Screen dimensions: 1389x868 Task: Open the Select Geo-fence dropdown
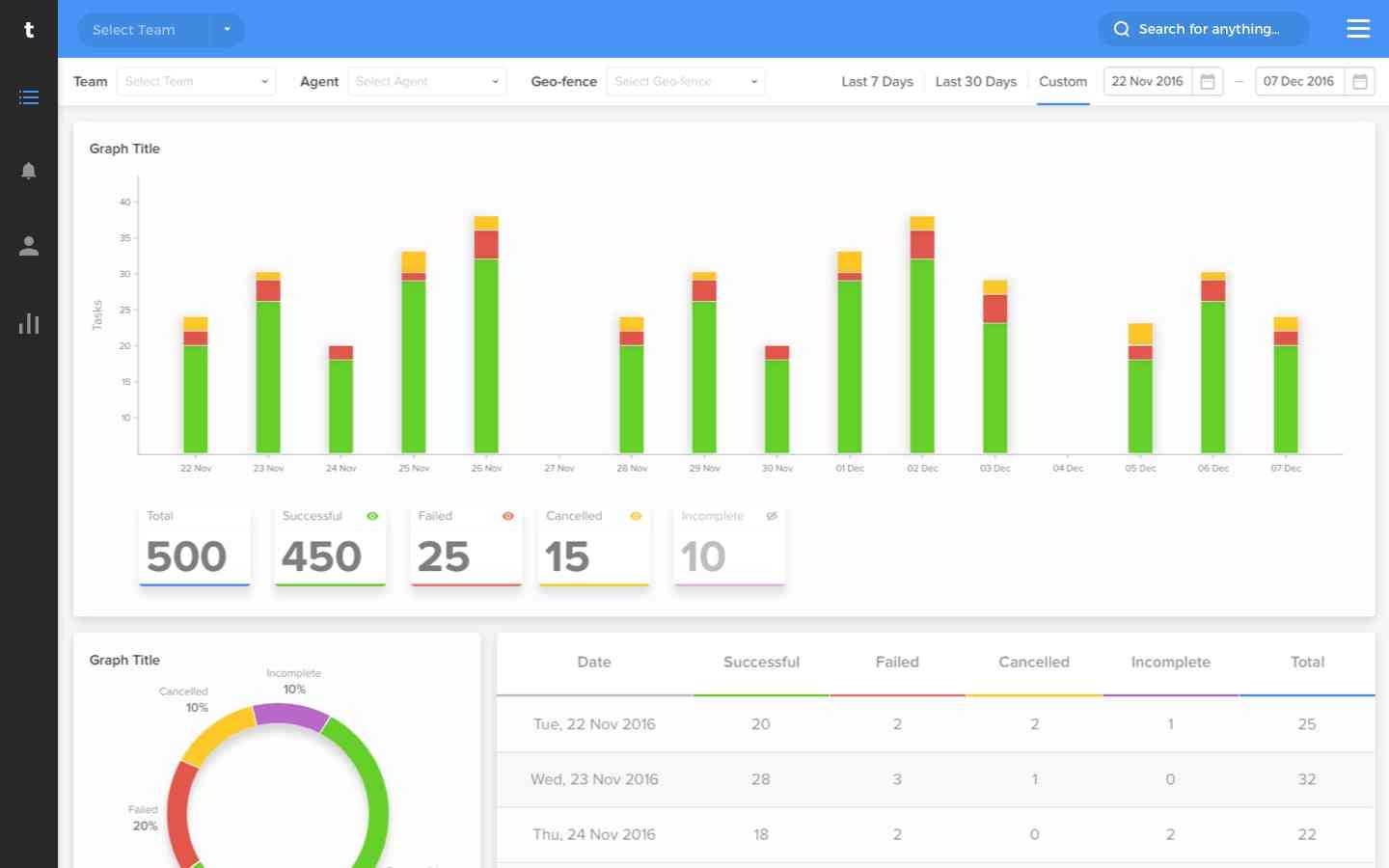coord(686,82)
